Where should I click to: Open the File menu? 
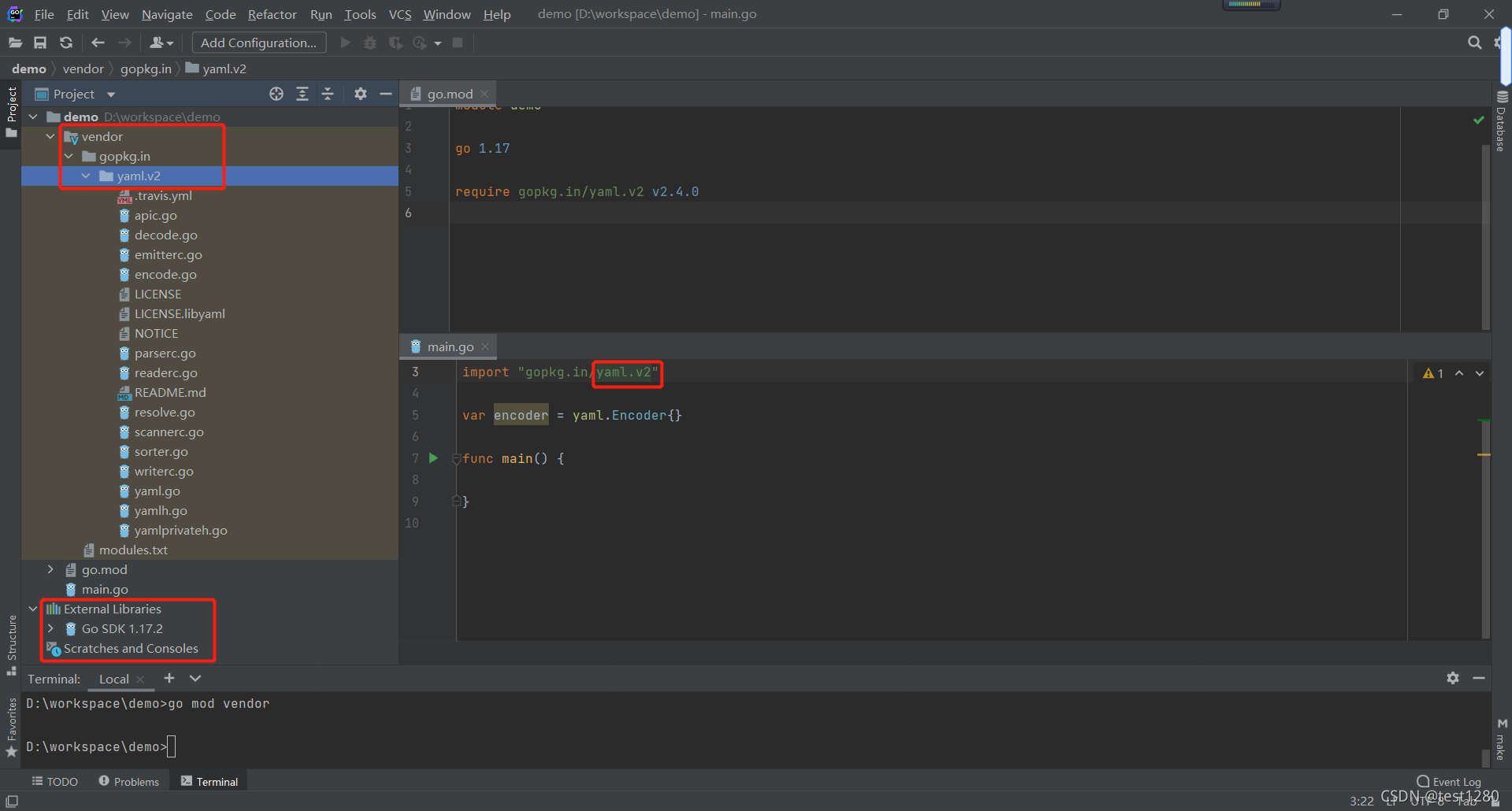(44, 14)
